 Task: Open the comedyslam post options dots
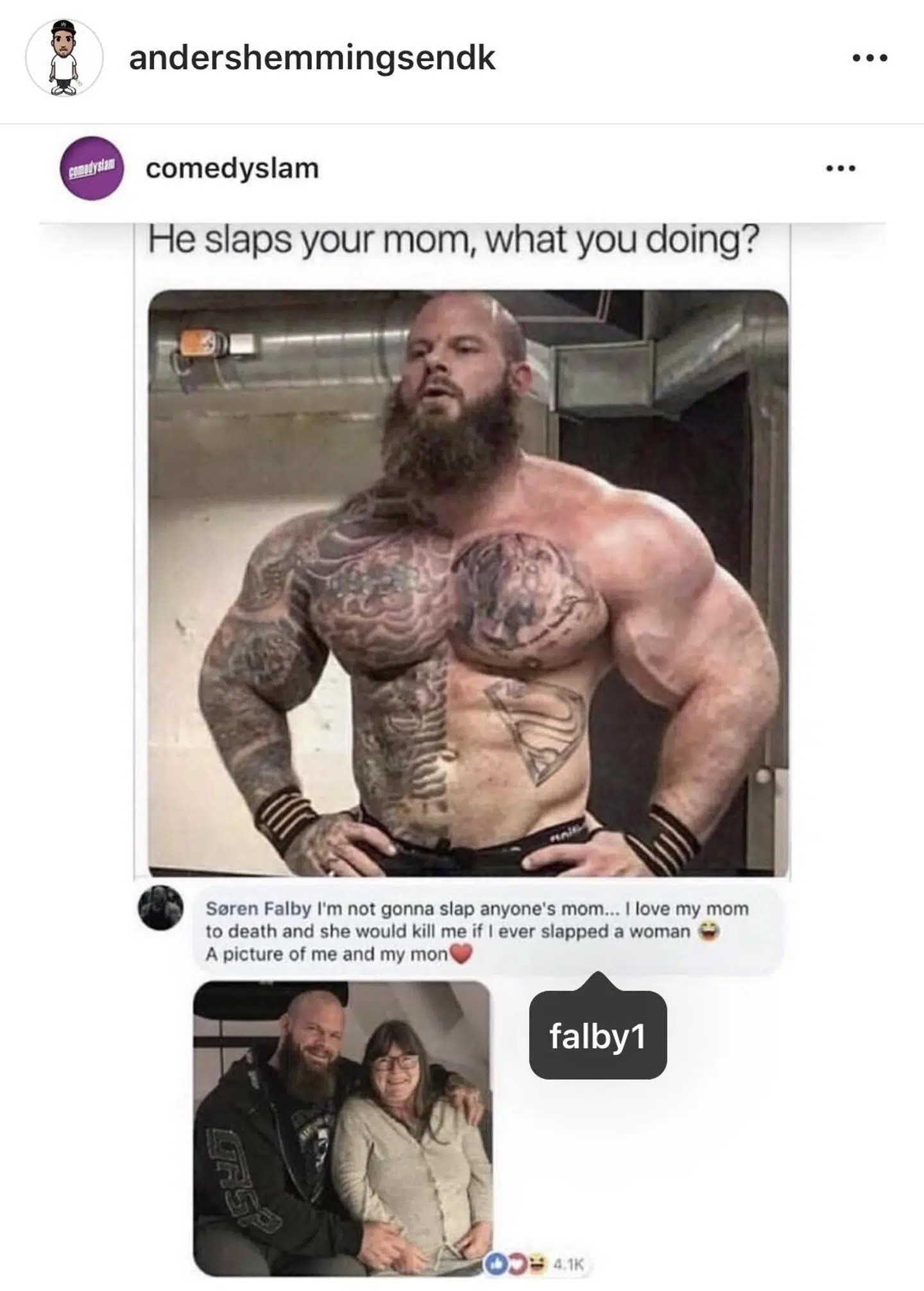click(x=840, y=169)
